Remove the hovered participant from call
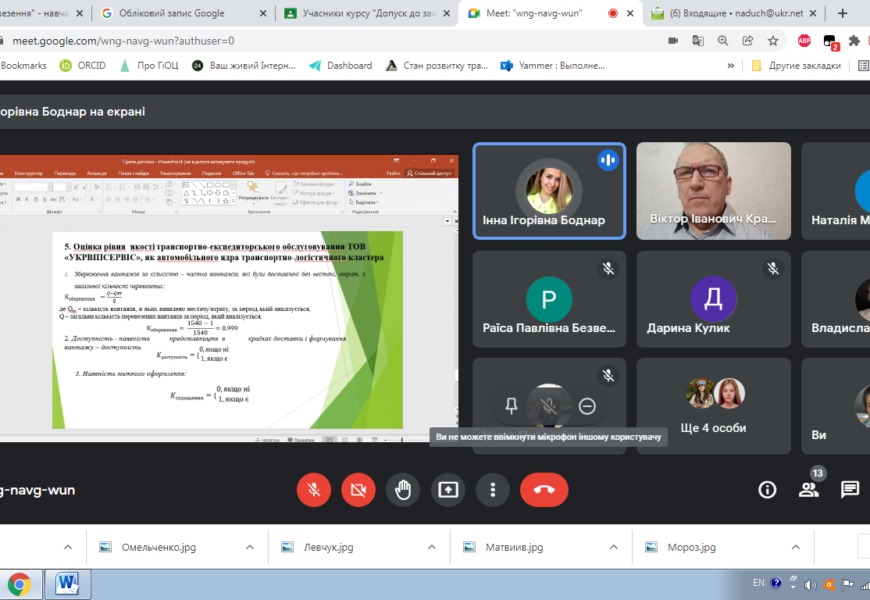This screenshot has width=870, height=600. 587,406
